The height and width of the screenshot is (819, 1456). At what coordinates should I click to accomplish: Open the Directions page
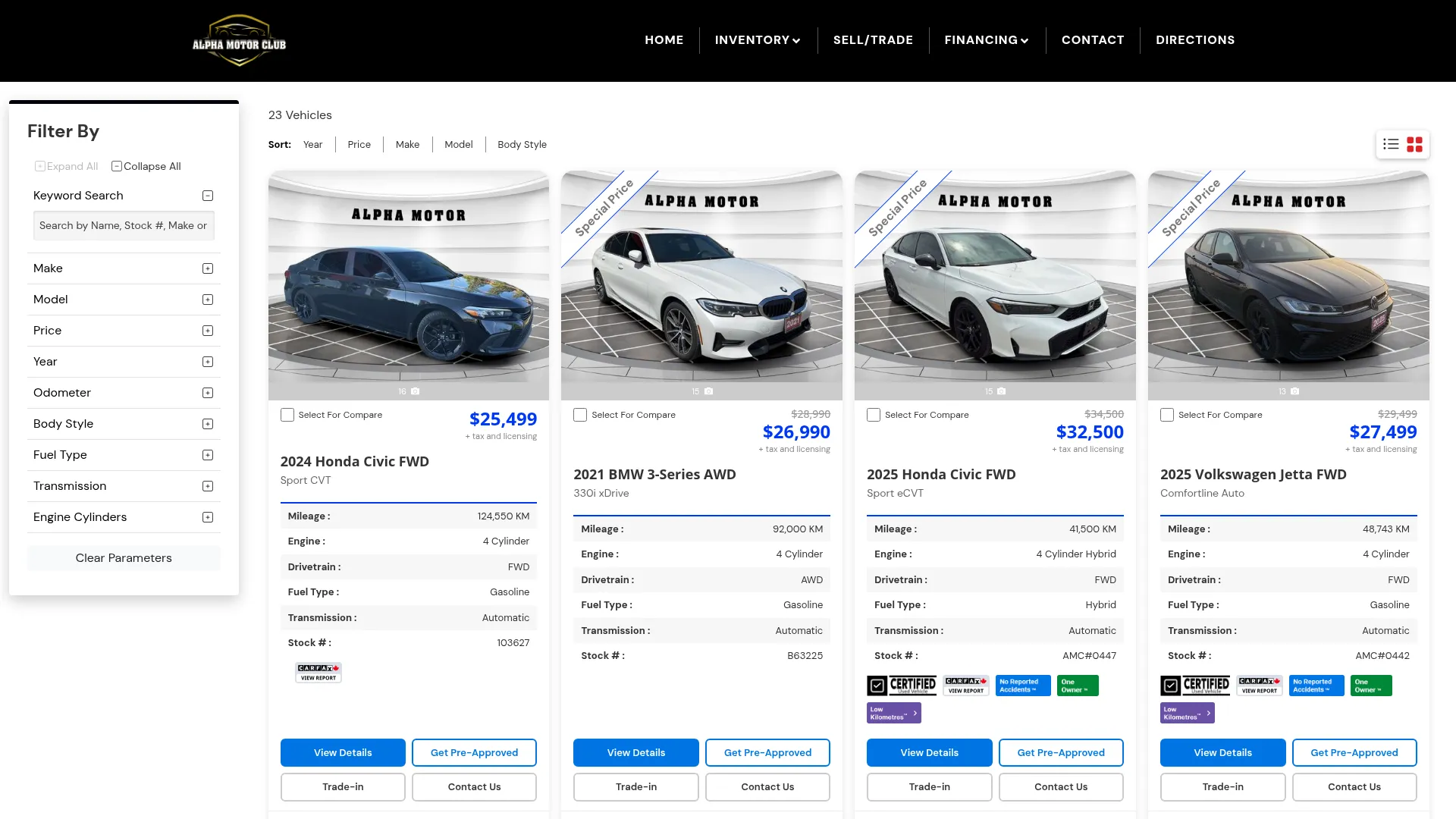point(1195,40)
